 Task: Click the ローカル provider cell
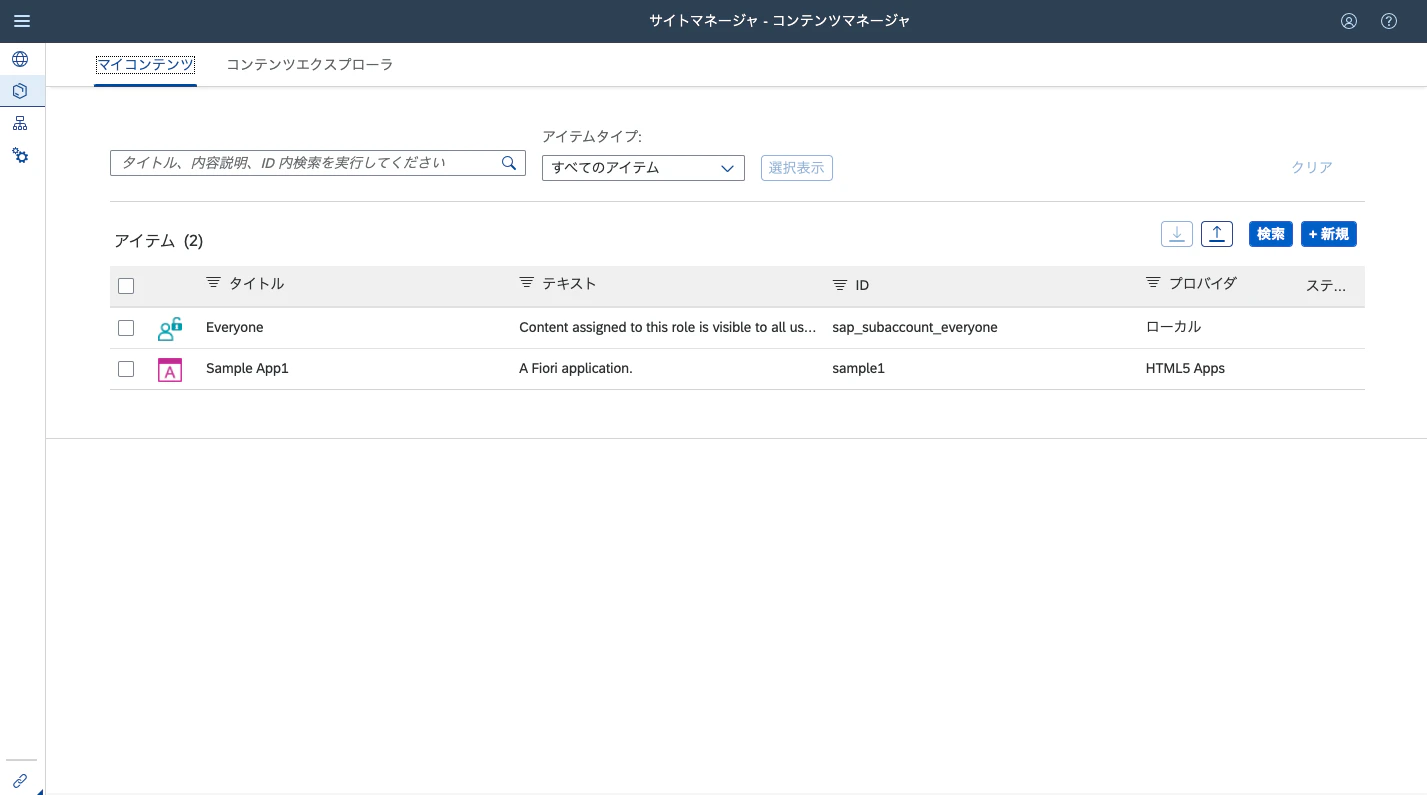click(x=1174, y=327)
